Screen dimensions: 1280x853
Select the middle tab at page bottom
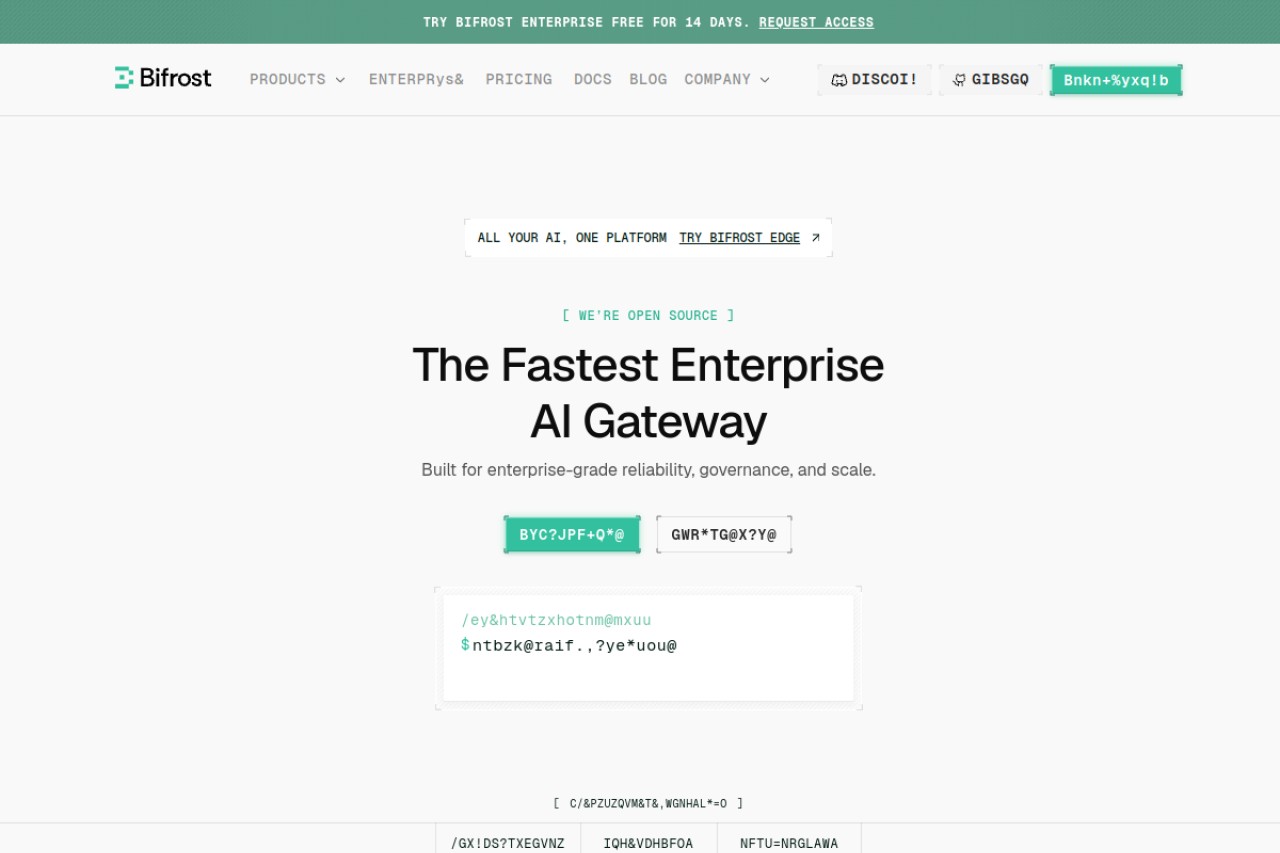pyautogui.click(x=648, y=839)
